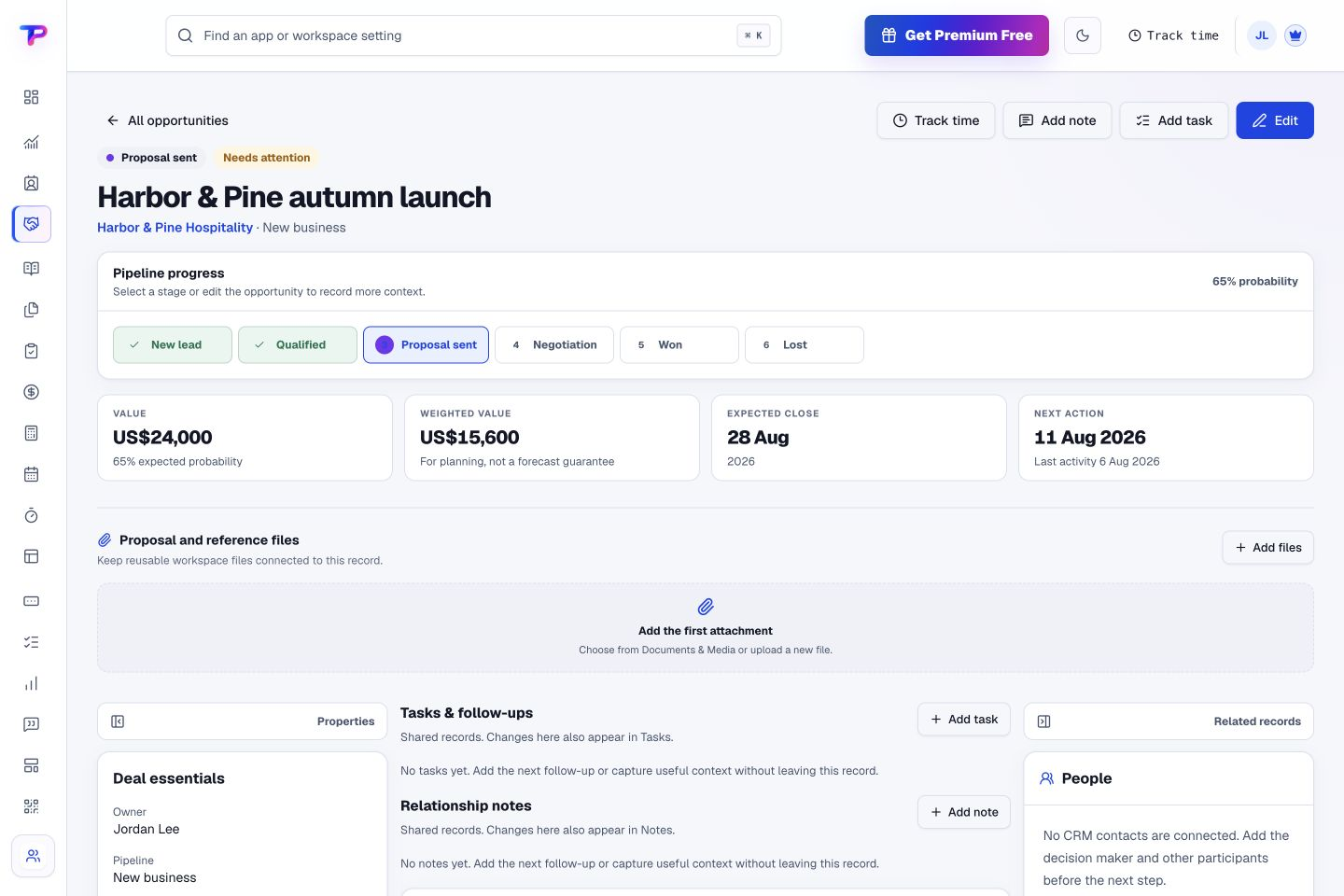Click the 11 Aug 2026 next action card
The image size is (1344, 896).
pyautogui.click(x=1166, y=438)
